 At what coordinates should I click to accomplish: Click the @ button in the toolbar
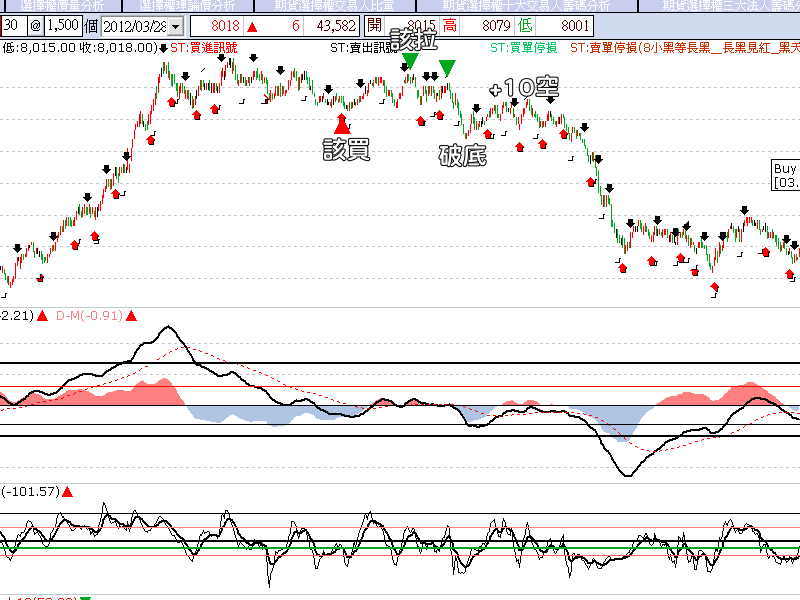pos(35,26)
